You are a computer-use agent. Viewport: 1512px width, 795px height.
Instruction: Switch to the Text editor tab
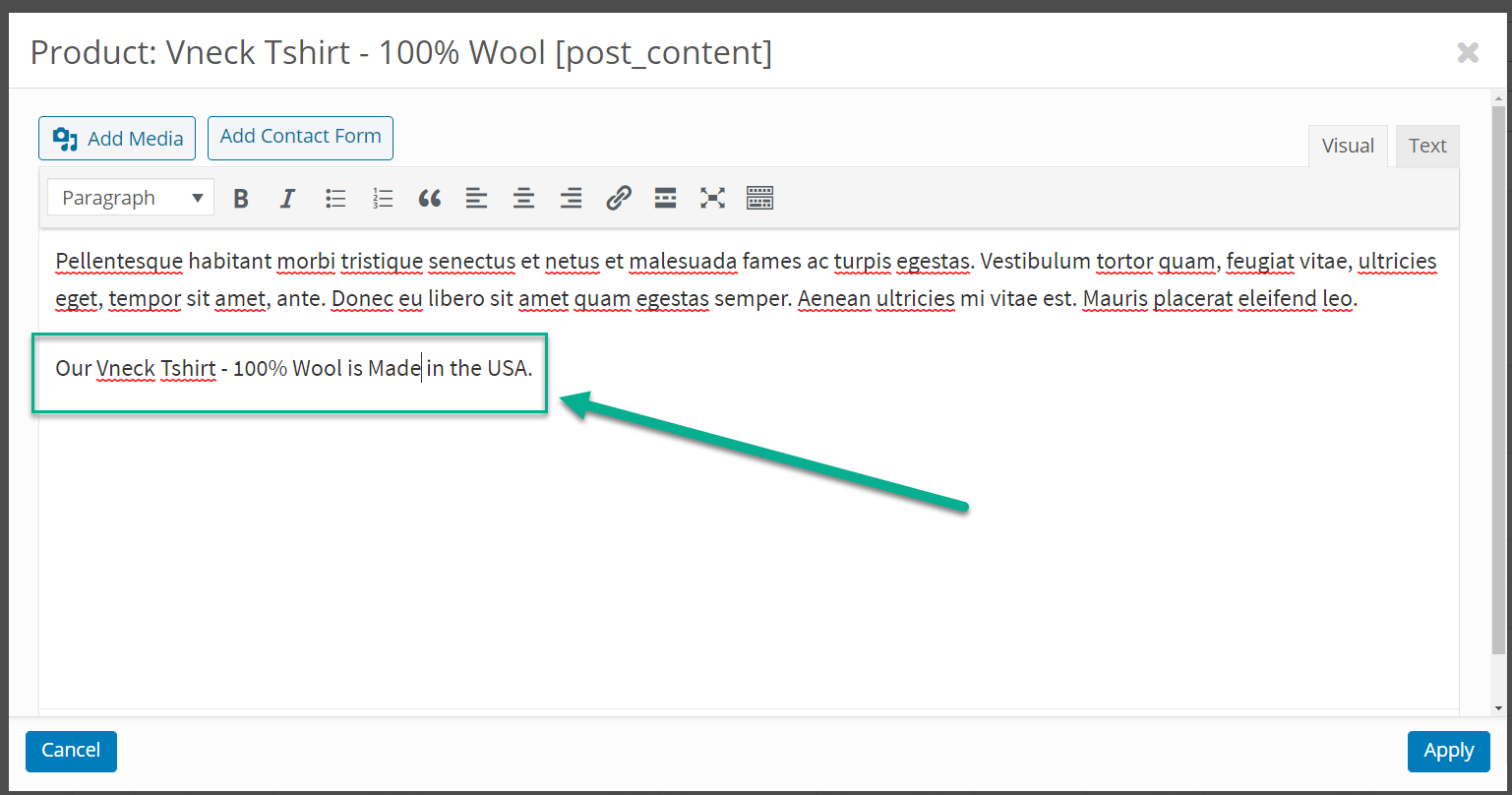point(1427,147)
